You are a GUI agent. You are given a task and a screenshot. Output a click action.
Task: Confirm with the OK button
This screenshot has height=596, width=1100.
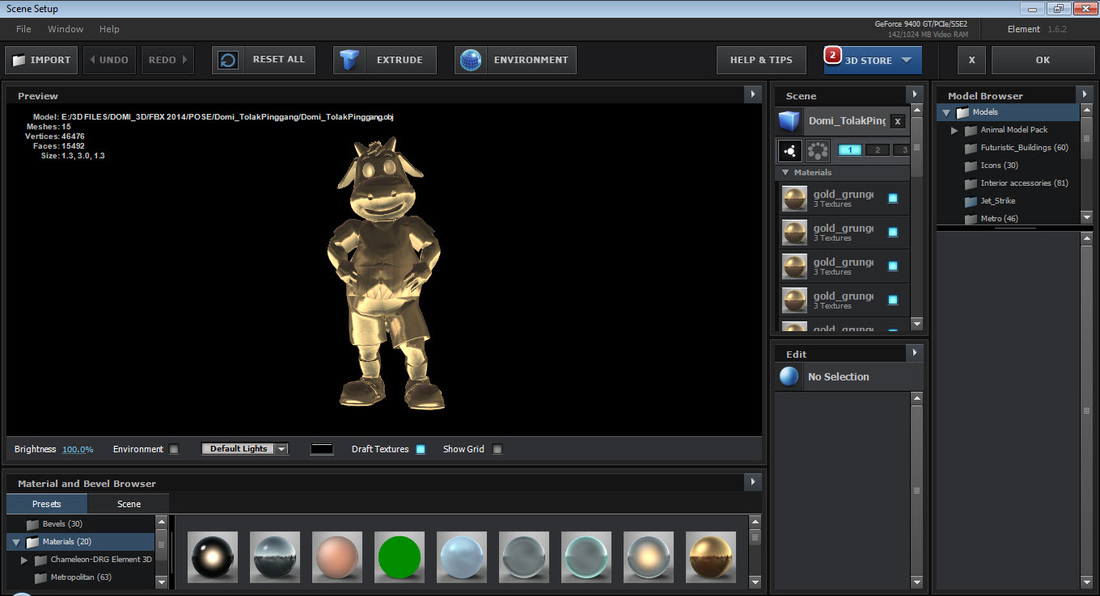coord(1043,60)
